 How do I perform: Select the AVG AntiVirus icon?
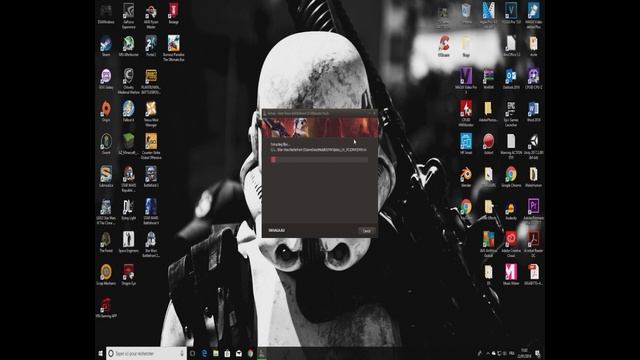point(489,244)
